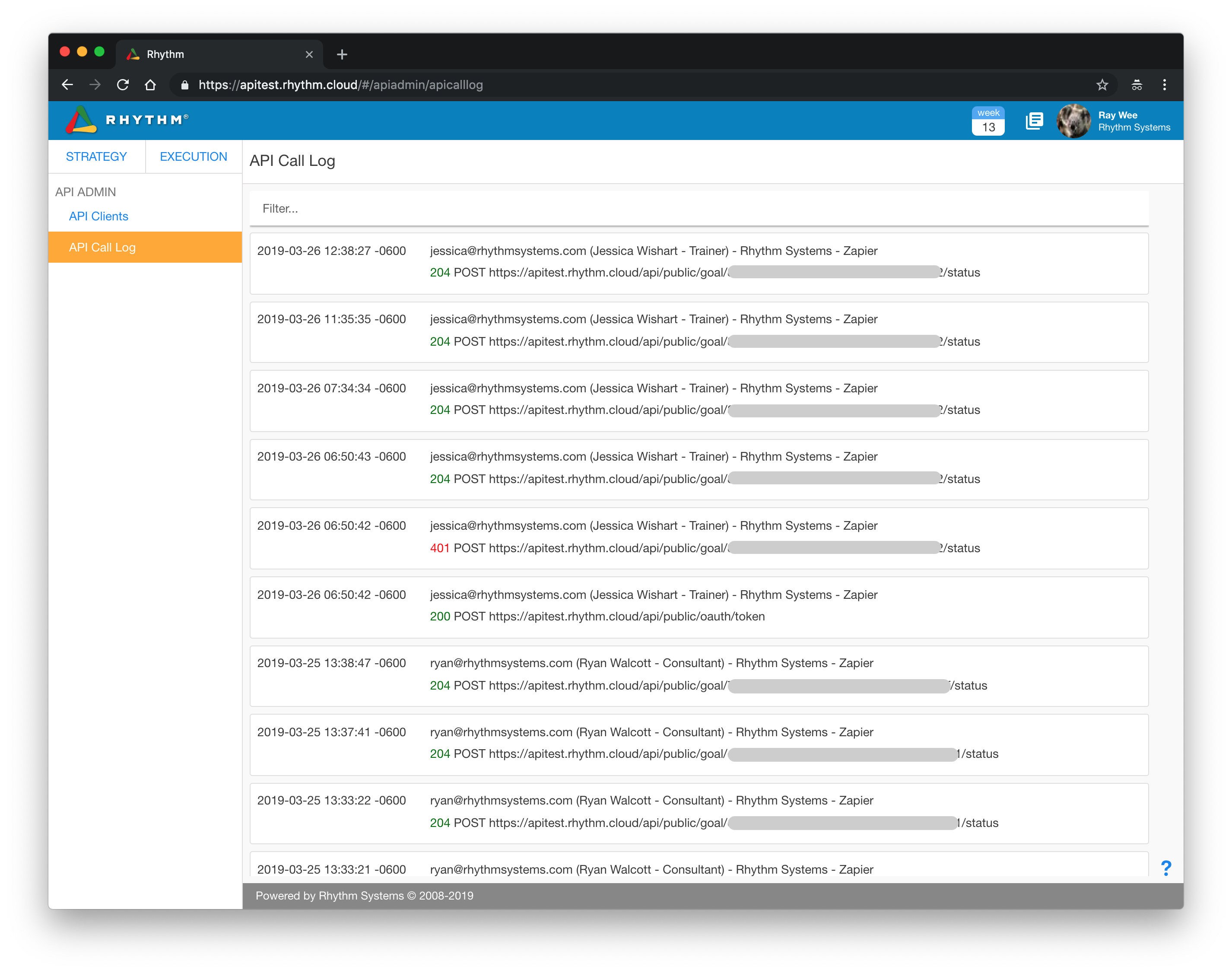1232x973 pixels.
Task: Switch to the STRATEGY tab
Action: tap(96, 157)
